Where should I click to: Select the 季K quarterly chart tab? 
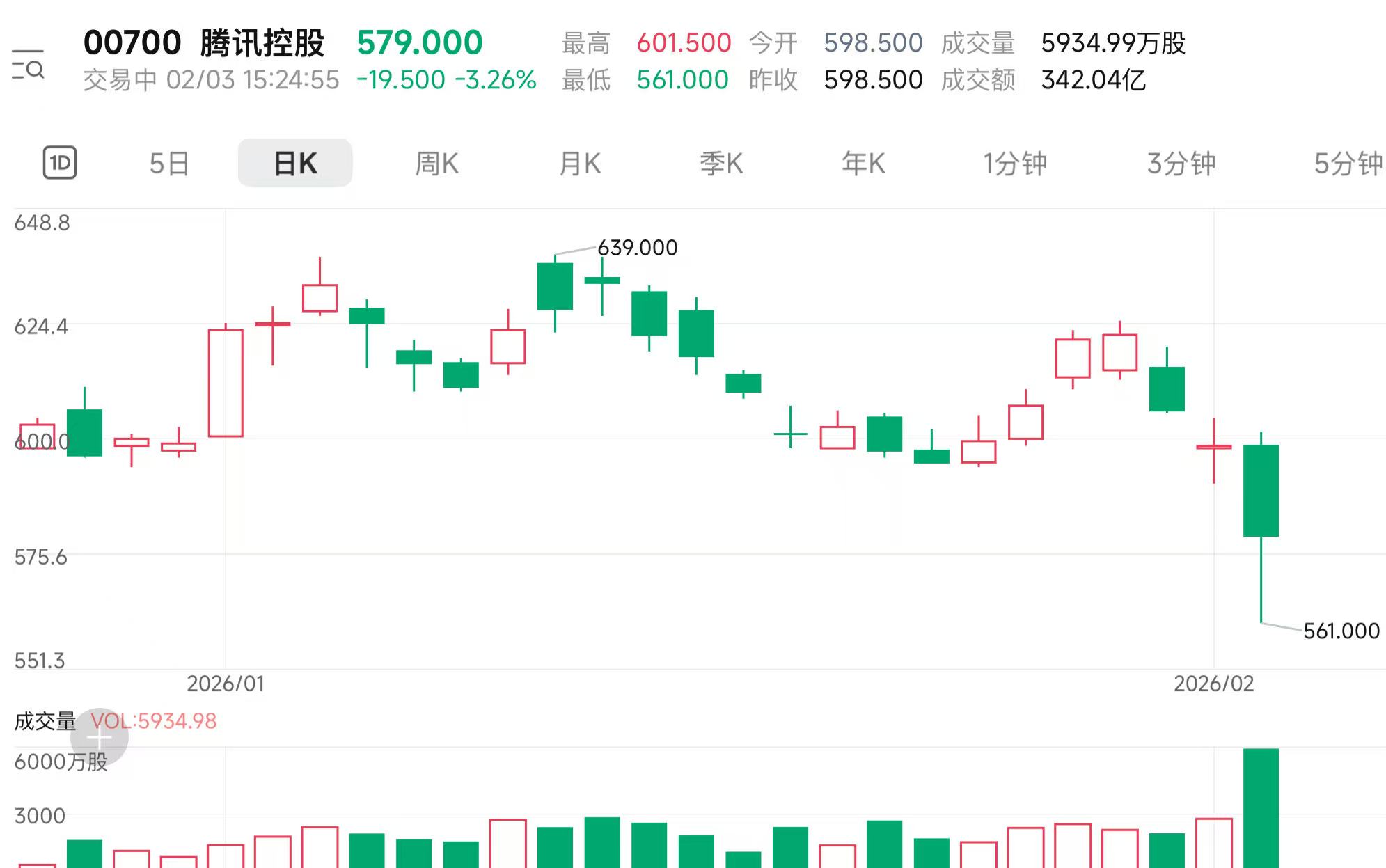[721, 164]
